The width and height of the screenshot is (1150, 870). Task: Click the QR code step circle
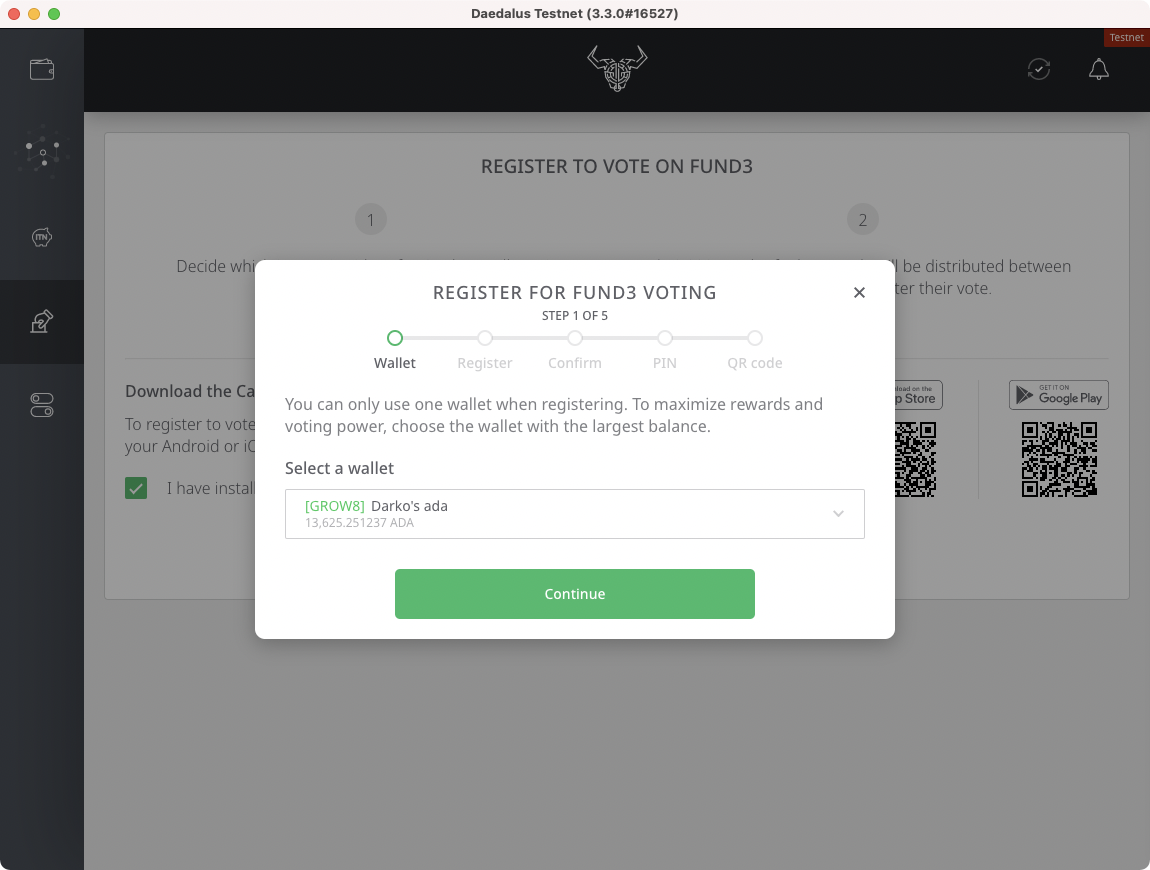(755, 338)
